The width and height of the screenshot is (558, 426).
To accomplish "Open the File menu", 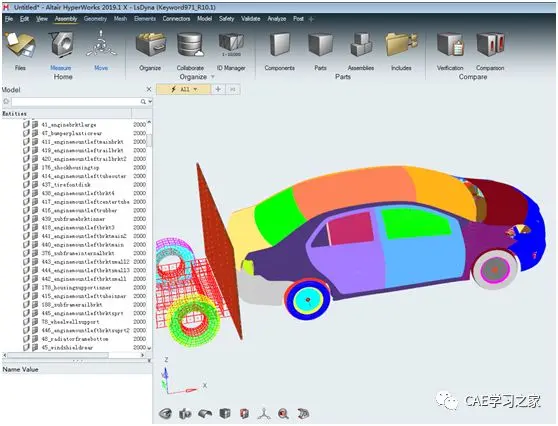I will (x=9, y=19).
